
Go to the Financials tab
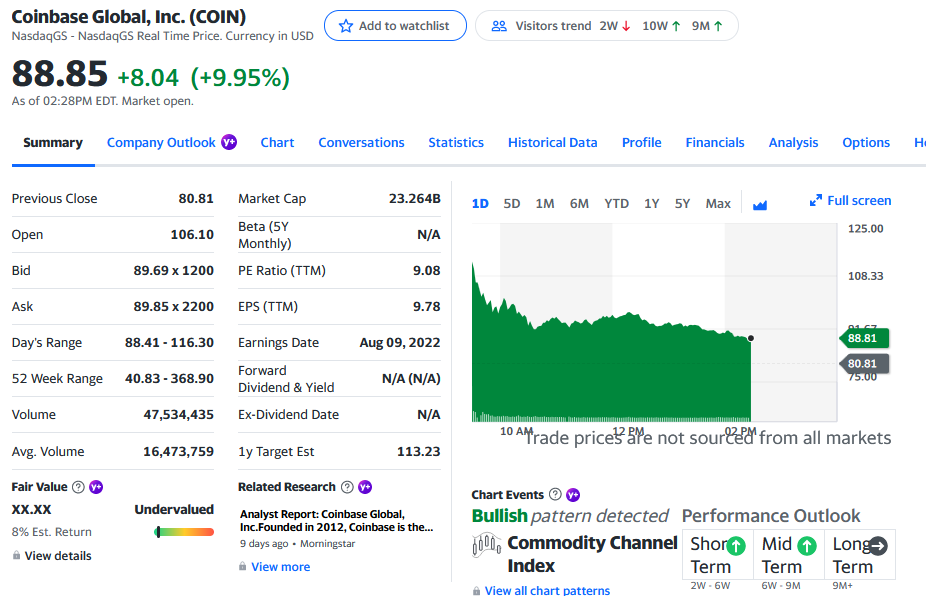point(715,142)
